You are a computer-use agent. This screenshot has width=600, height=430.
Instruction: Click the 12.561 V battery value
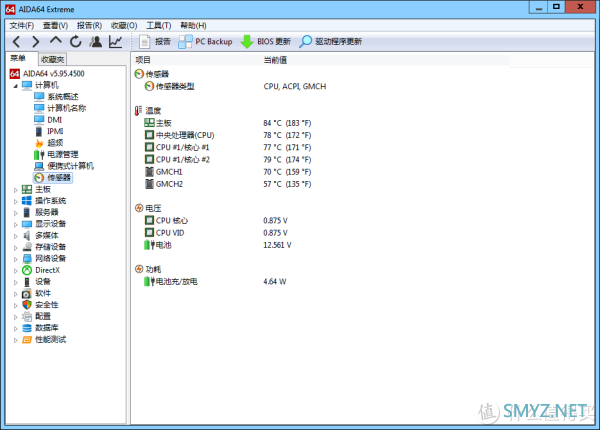coord(277,245)
